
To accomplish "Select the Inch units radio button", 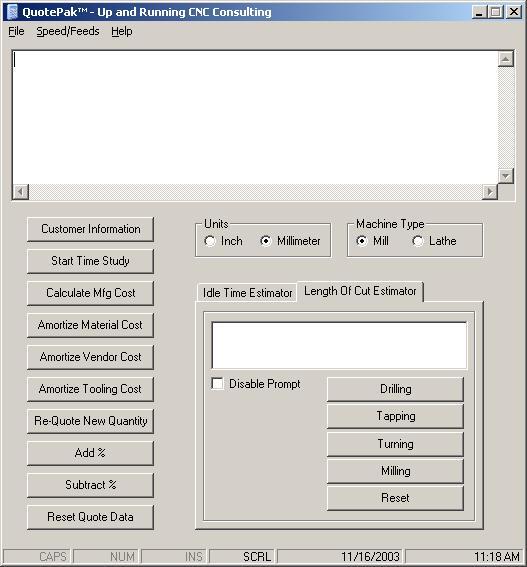I will [210, 241].
